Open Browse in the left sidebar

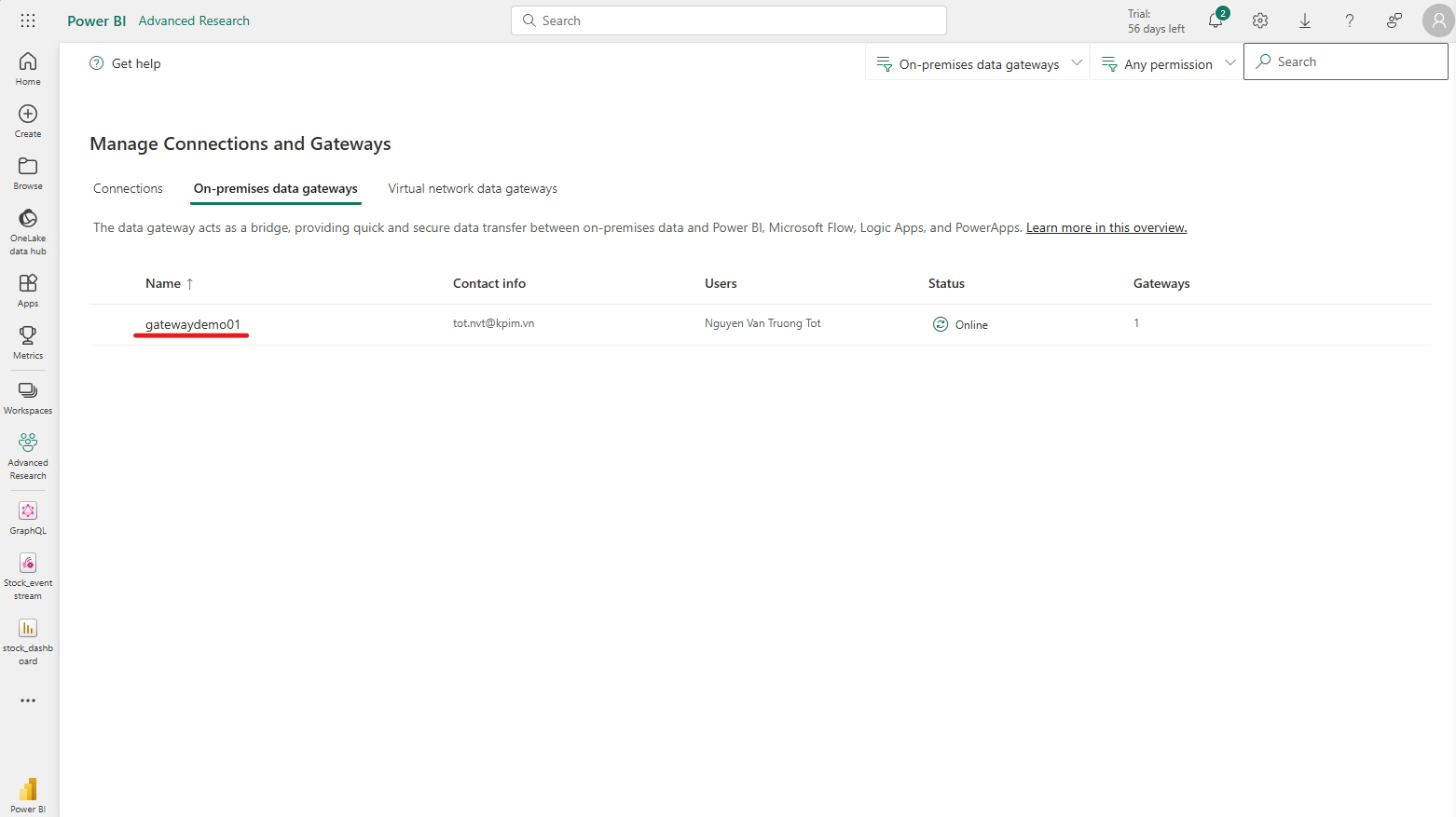pos(28,173)
